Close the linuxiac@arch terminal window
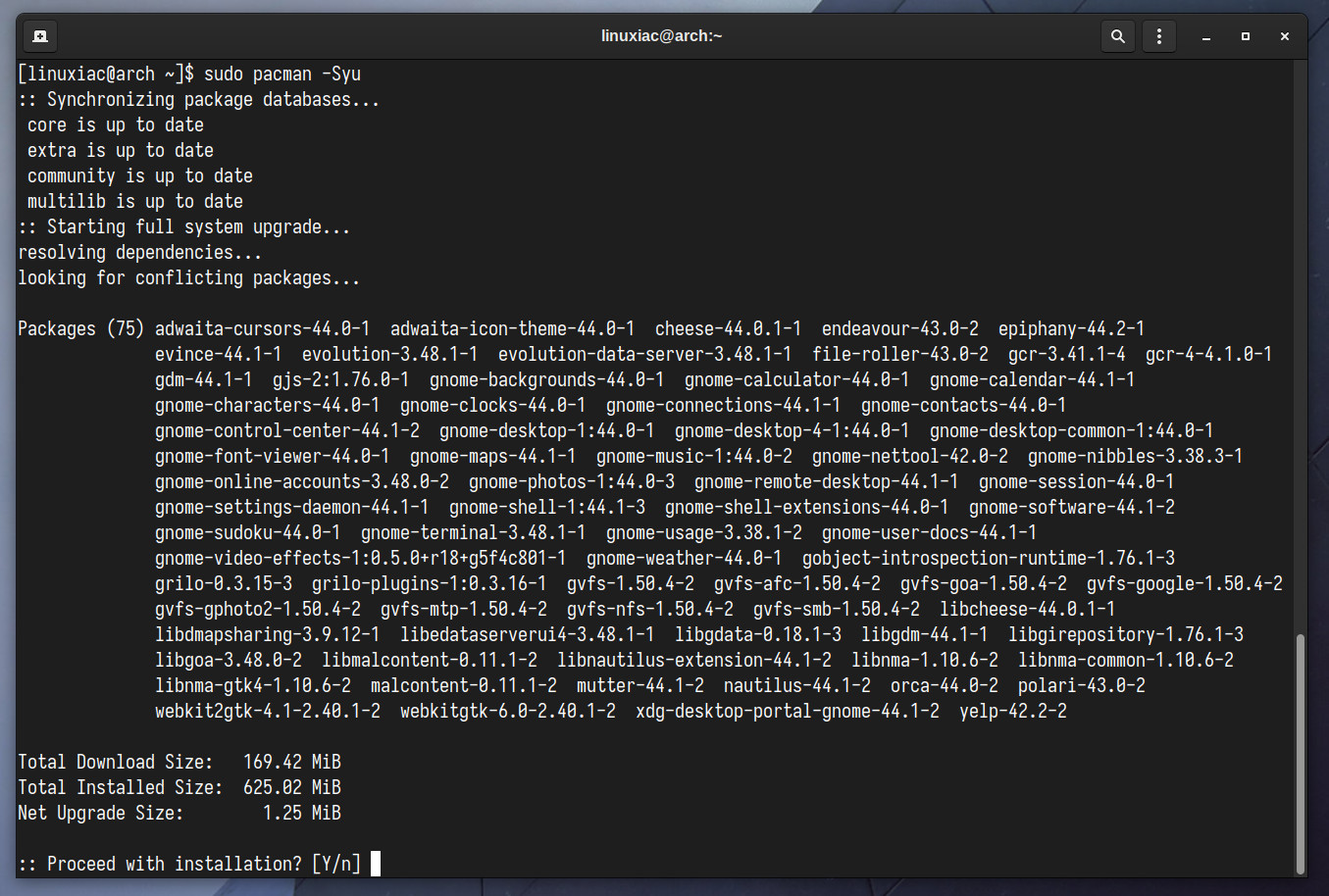Viewport: 1329px width, 896px height. click(1285, 36)
